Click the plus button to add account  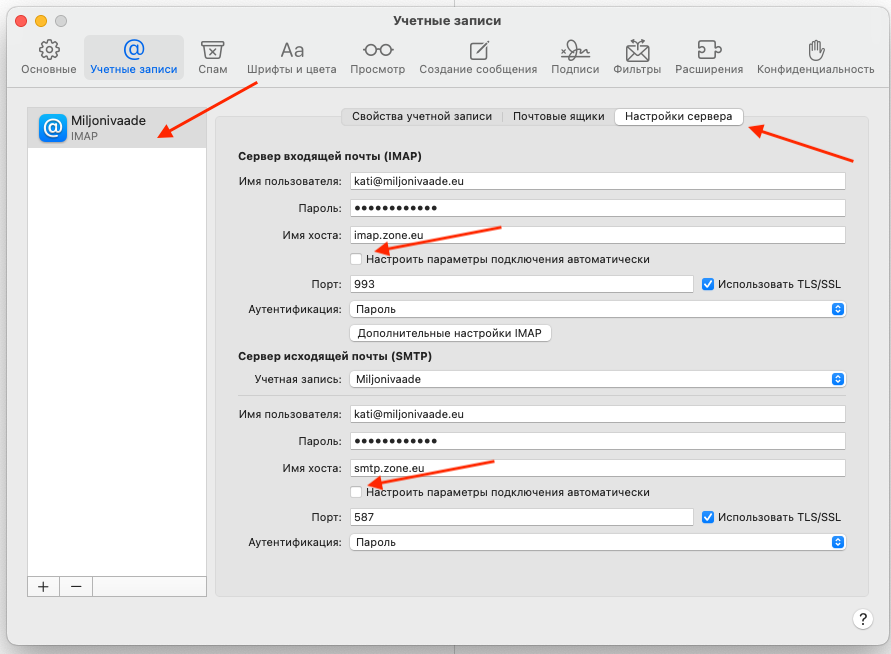pyautogui.click(x=43, y=587)
